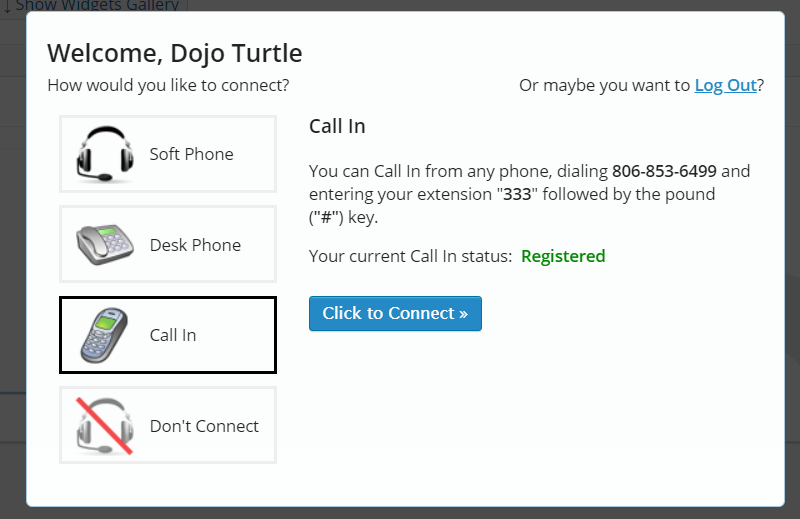
Task: Select the Desk Phone telephone icon
Action: [x=105, y=244]
